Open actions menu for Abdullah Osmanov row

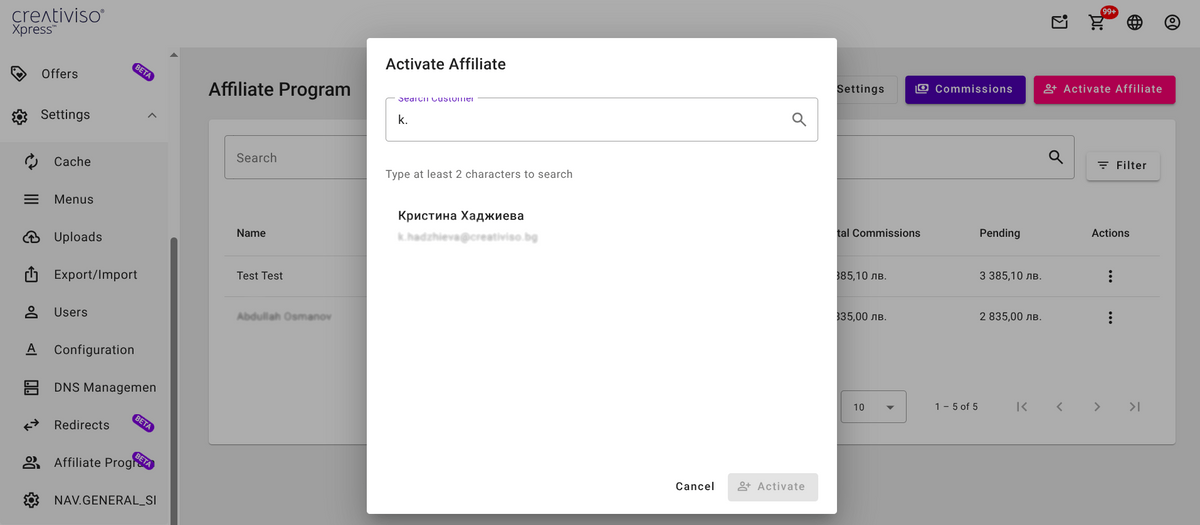pos(1110,317)
